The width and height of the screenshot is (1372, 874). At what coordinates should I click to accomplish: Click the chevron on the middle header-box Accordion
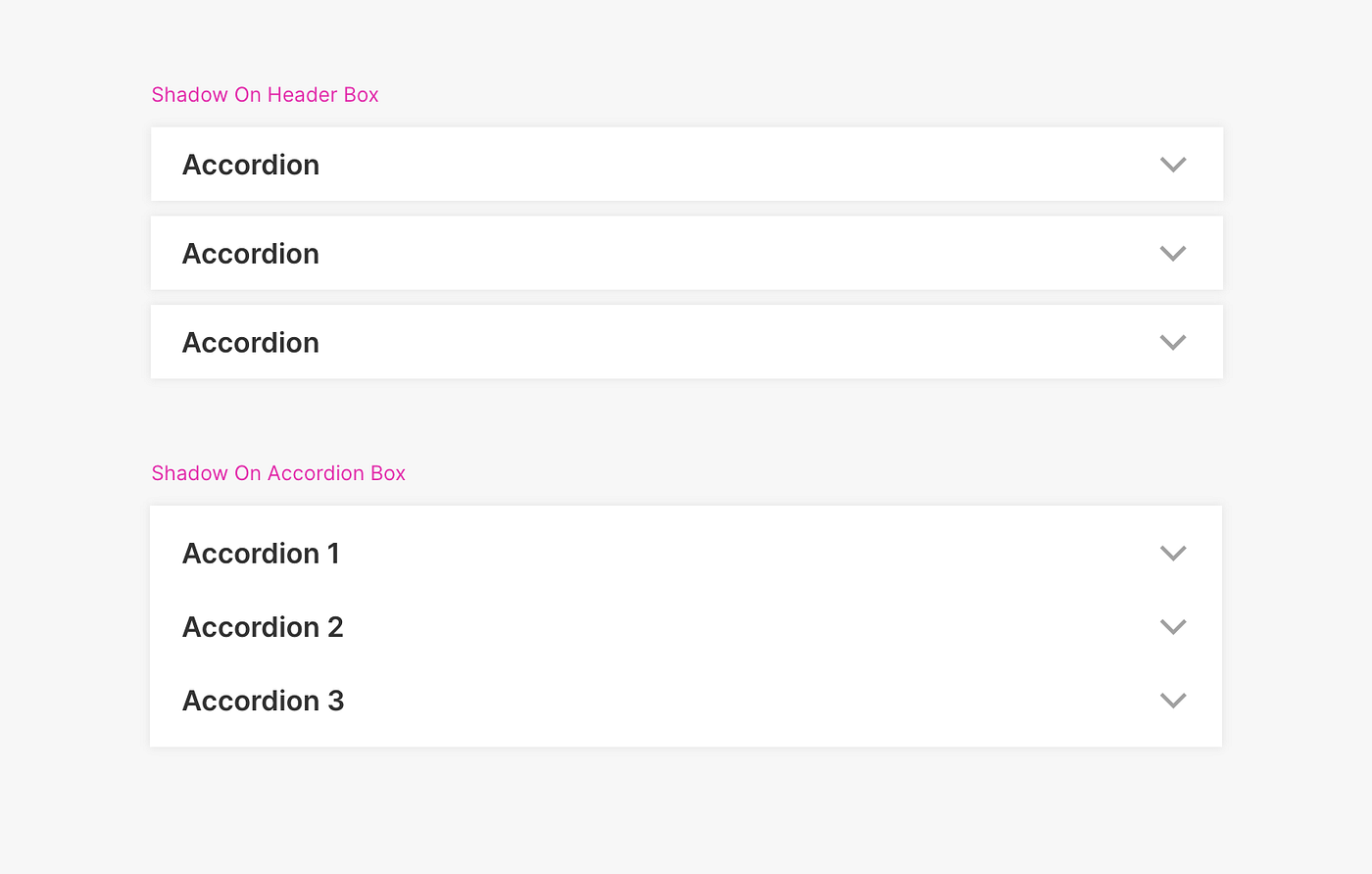(x=1173, y=254)
